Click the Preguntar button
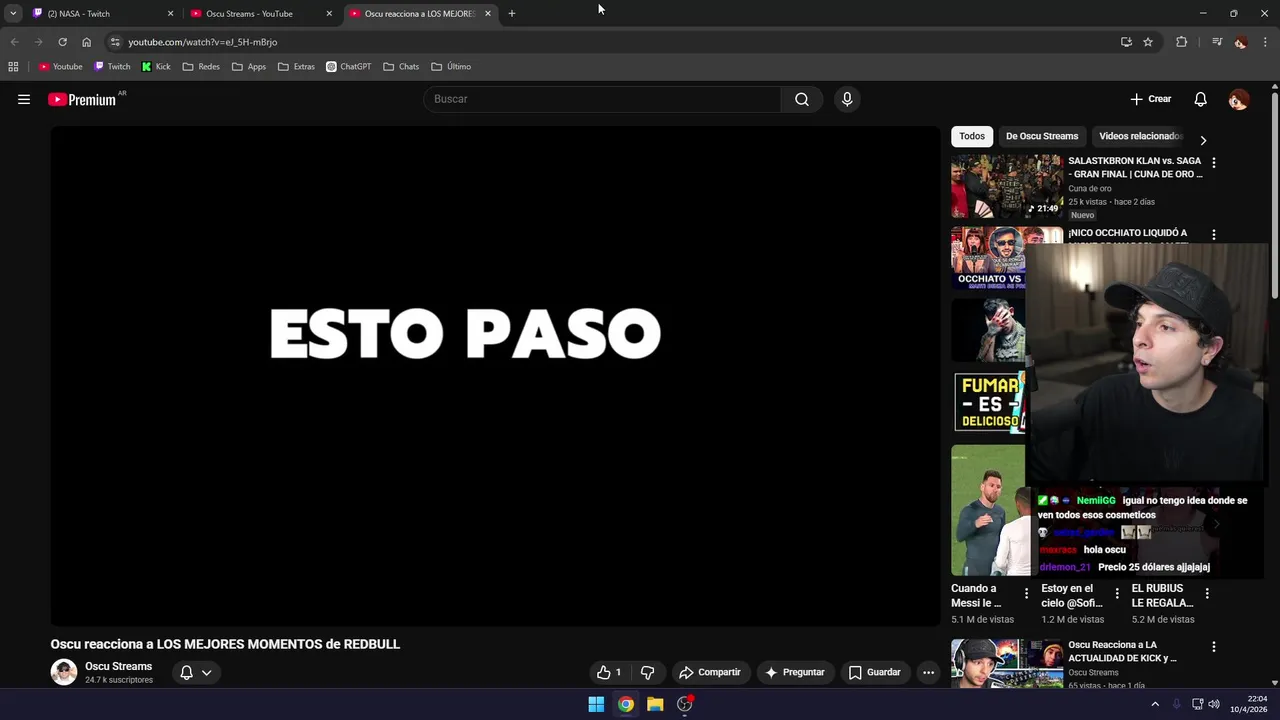Screen dimensions: 1280x720 point(795,672)
